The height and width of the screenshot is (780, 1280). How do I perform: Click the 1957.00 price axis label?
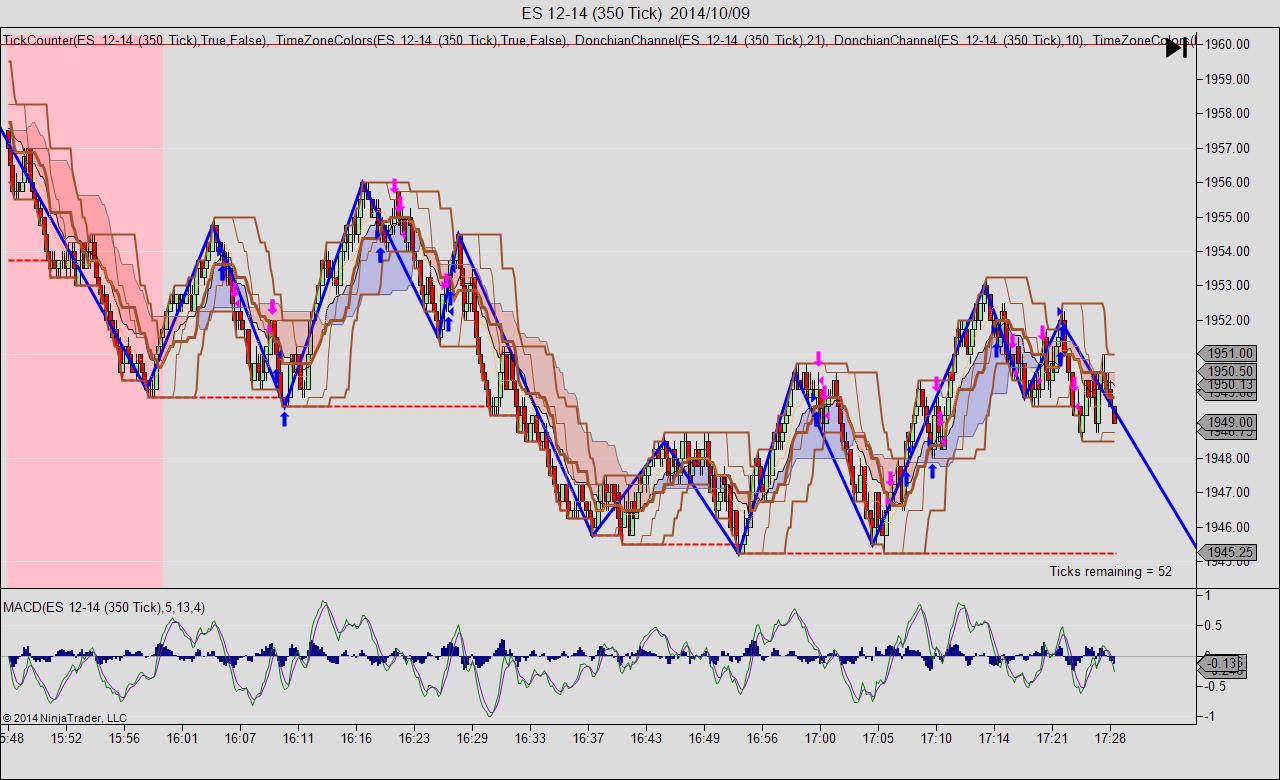(x=1228, y=148)
